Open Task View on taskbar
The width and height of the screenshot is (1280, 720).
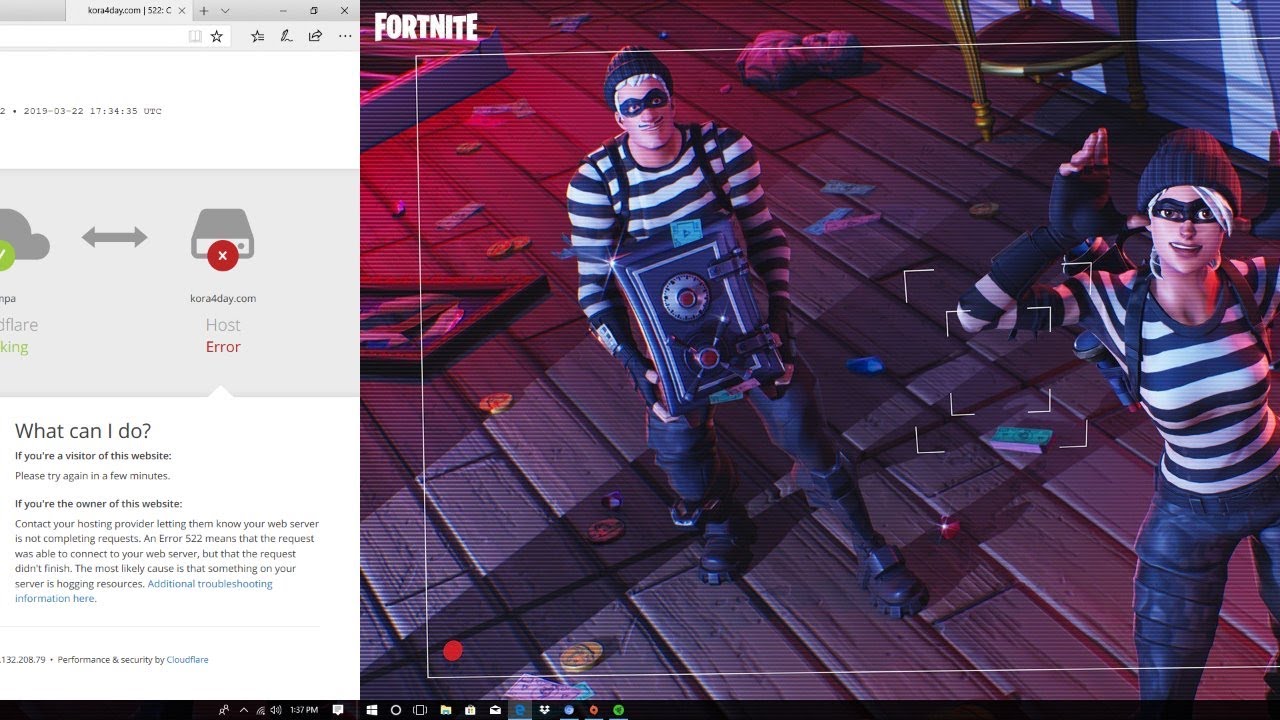click(x=420, y=710)
